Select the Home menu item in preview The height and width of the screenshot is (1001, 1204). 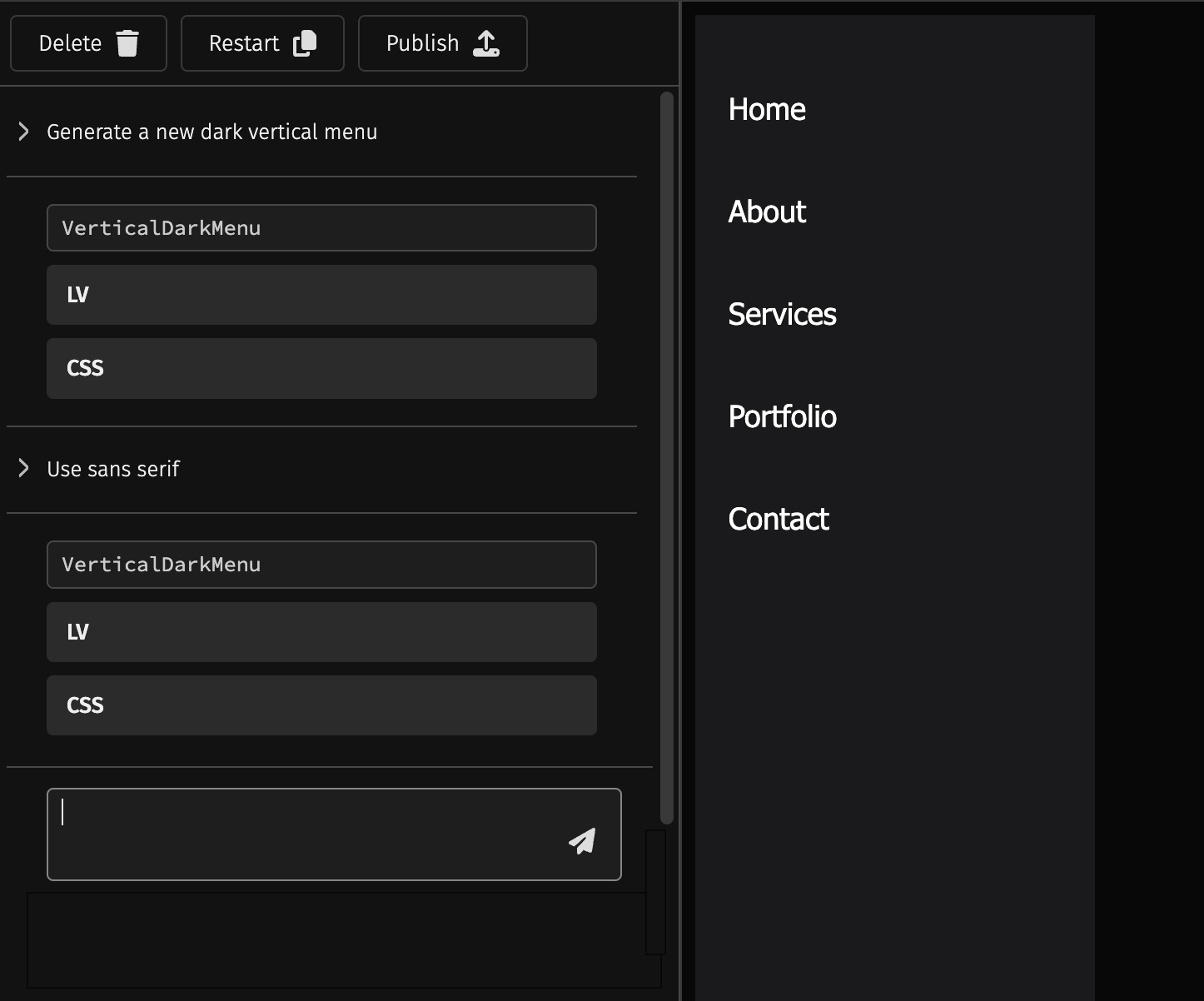click(767, 109)
